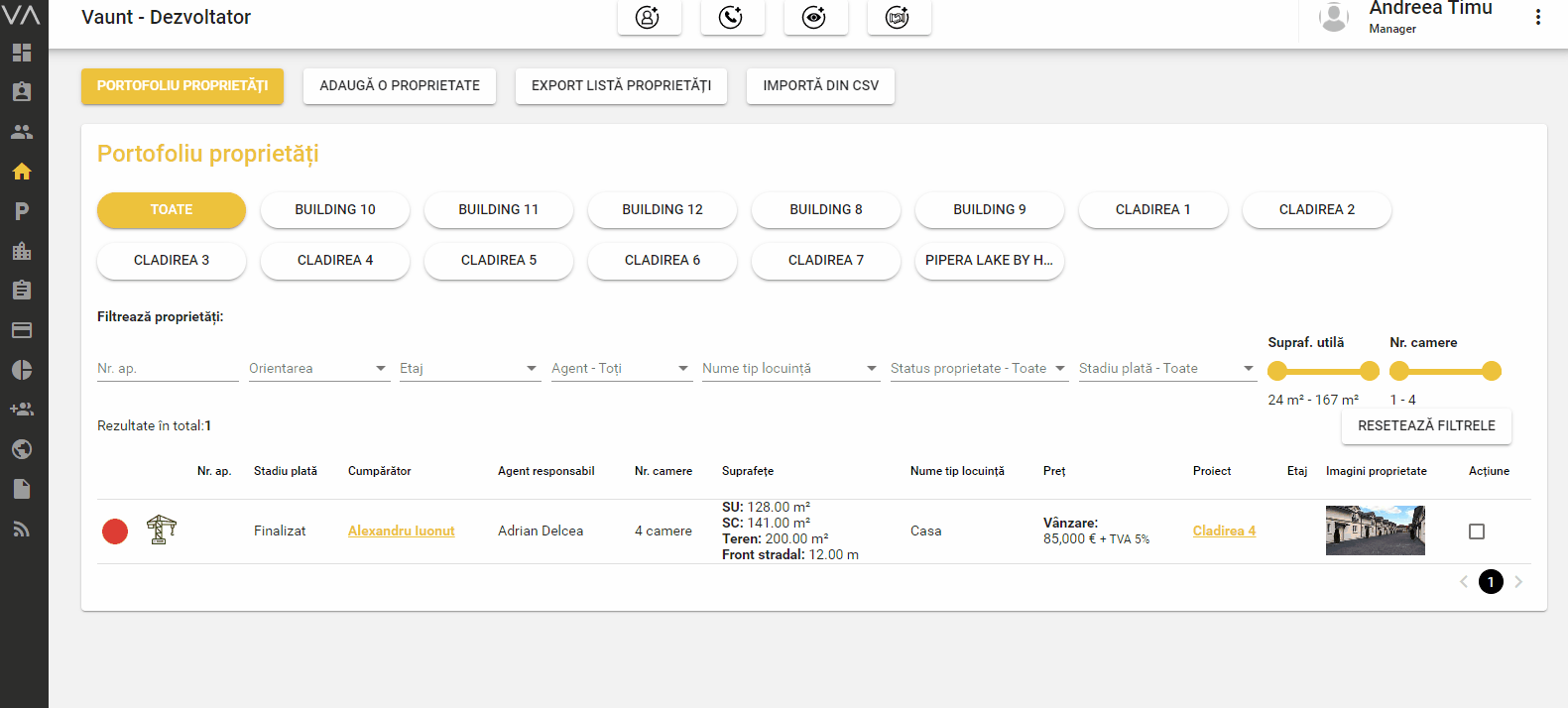Image resolution: width=1568 pixels, height=708 pixels.
Task: Select the BUILDING 10 filter tab
Action: pyautogui.click(x=335, y=210)
